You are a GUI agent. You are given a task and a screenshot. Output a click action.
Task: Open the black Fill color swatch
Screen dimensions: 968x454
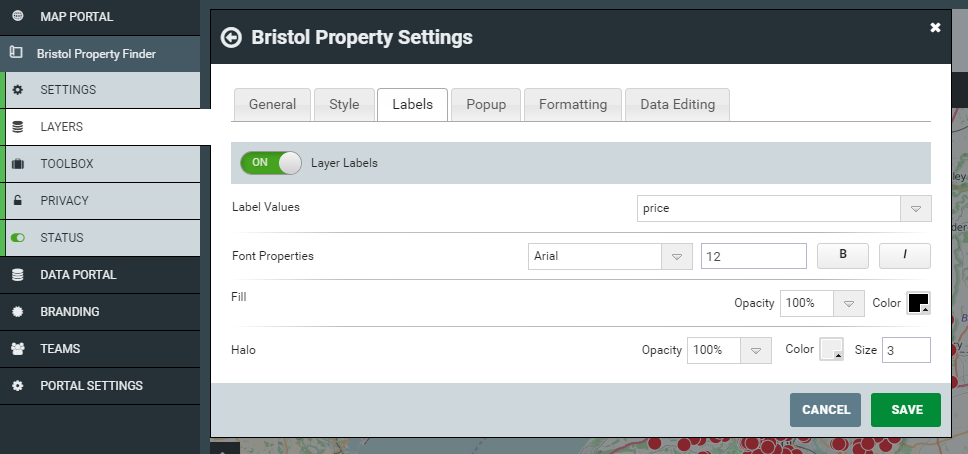tap(919, 303)
